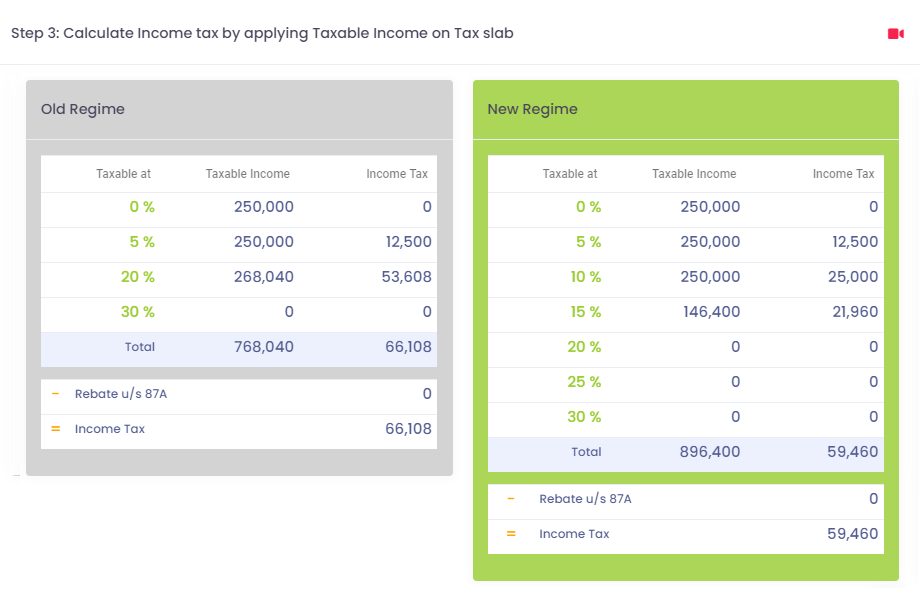
Task: Click Old Regime total taxable income 768,040
Action: 263,347
